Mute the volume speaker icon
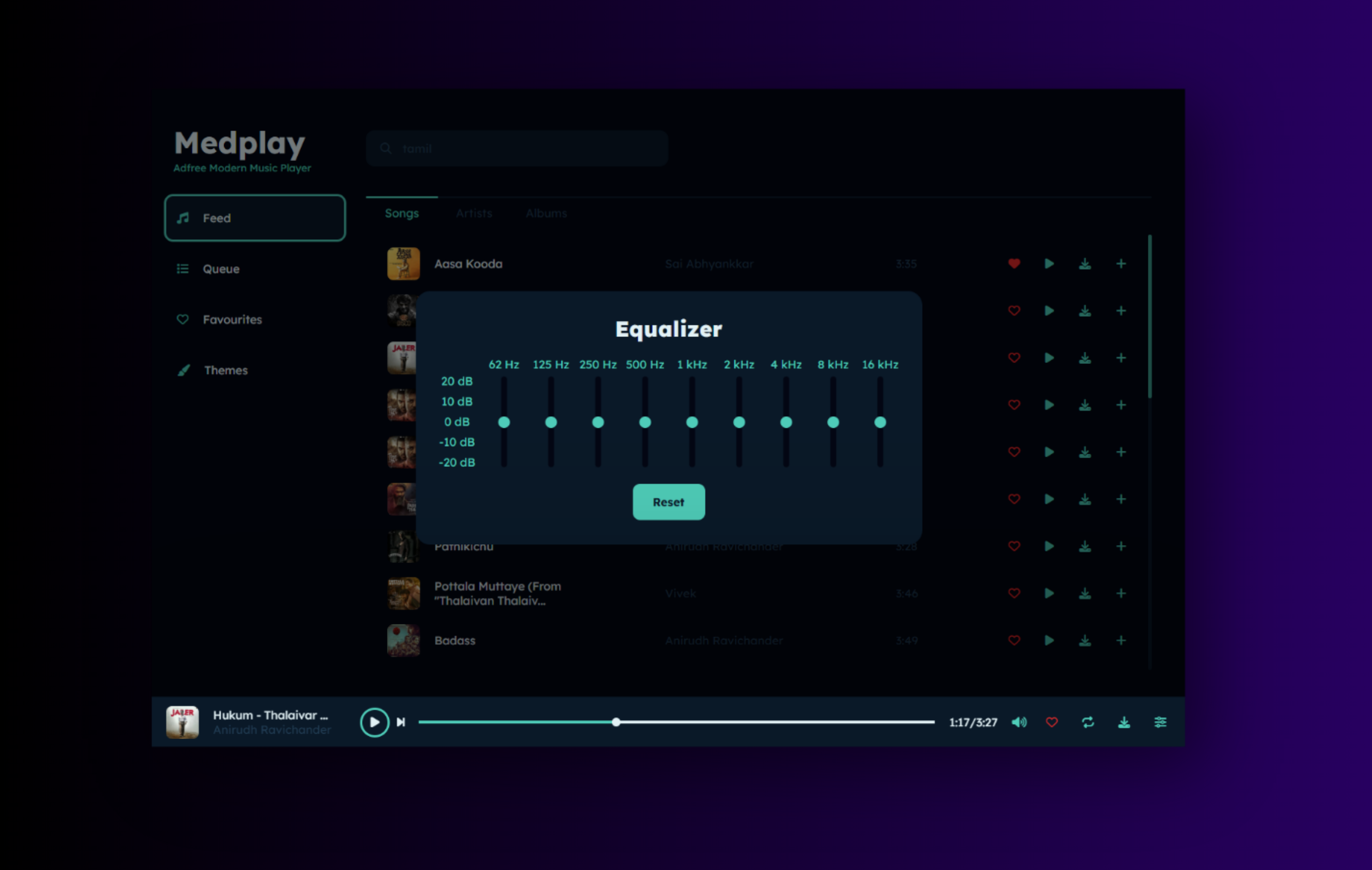Image resolution: width=1372 pixels, height=870 pixels. pyautogui.click(x=1019, y=722)
